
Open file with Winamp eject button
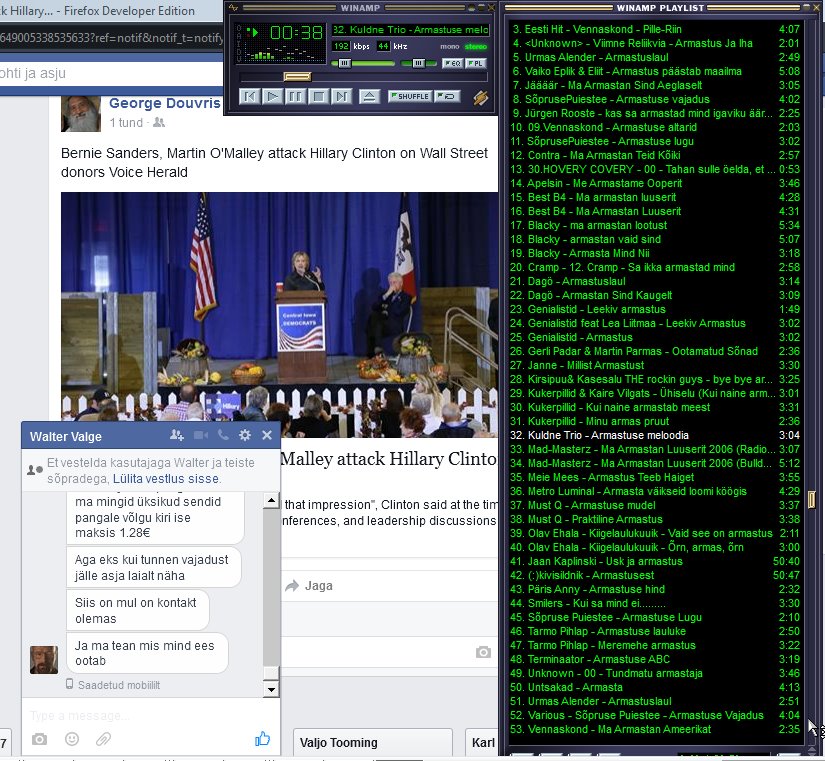tap(369, 96)
